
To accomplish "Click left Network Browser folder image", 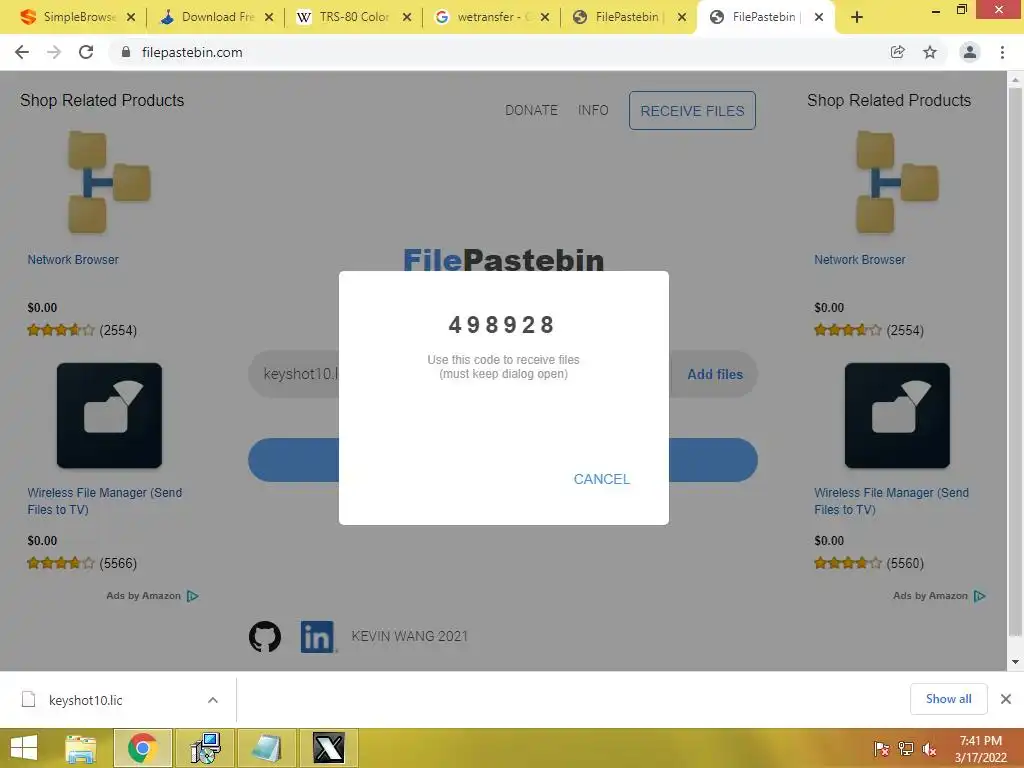I will coord(109,182).
